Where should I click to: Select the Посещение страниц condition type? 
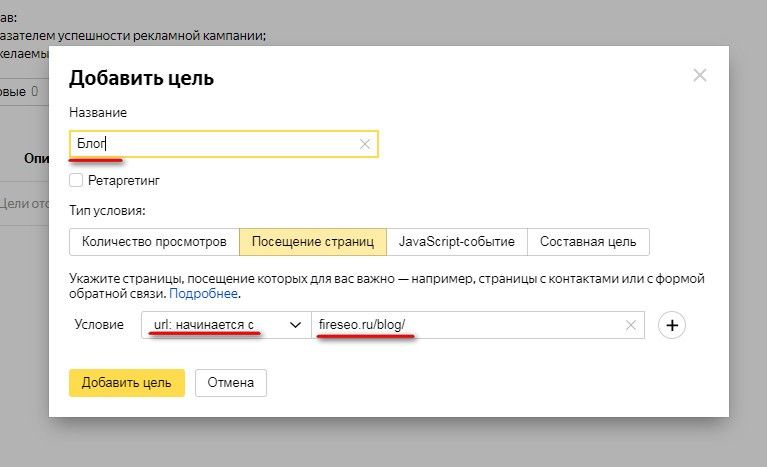pos(313,242)
